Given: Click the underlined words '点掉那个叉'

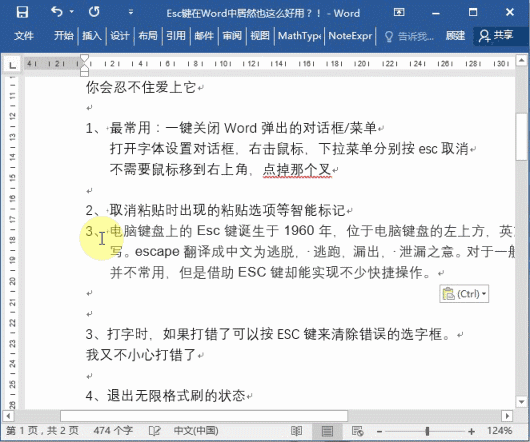Looking at the screenshot, I should click(x=297, y=169).
